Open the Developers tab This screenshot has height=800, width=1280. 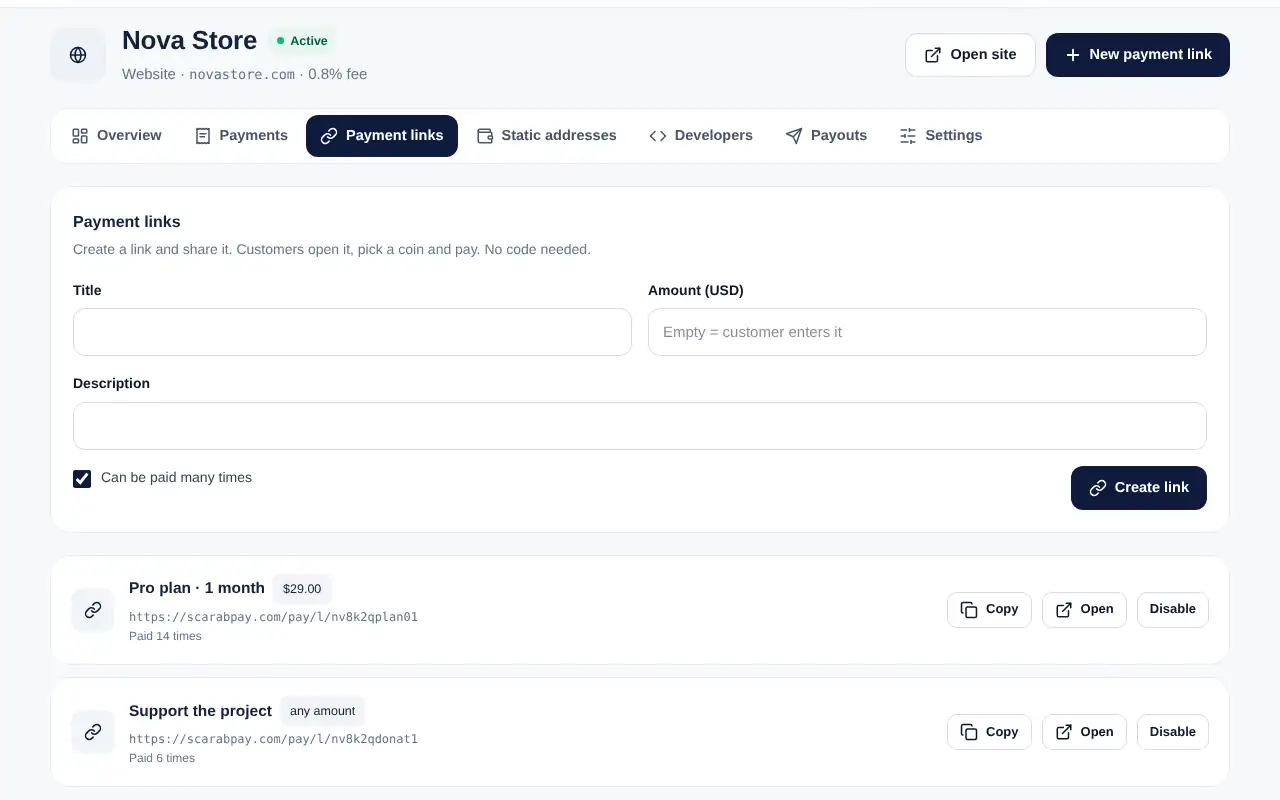[x=701, y=136]
